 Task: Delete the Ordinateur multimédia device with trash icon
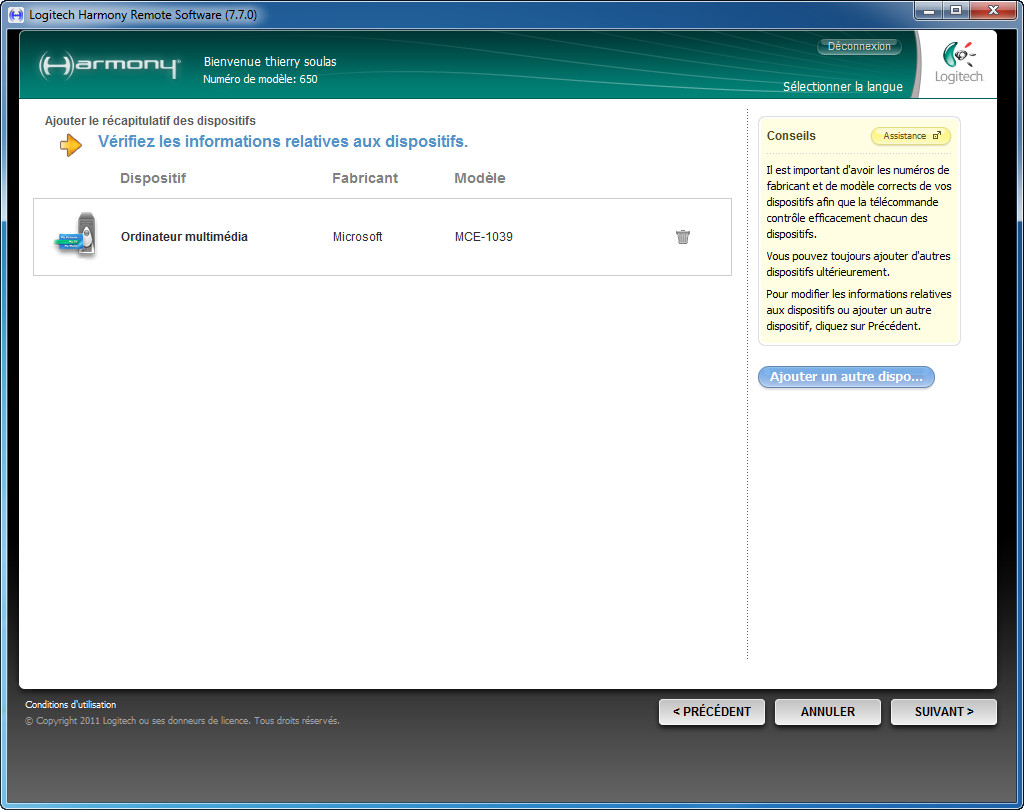coord(682,236)
